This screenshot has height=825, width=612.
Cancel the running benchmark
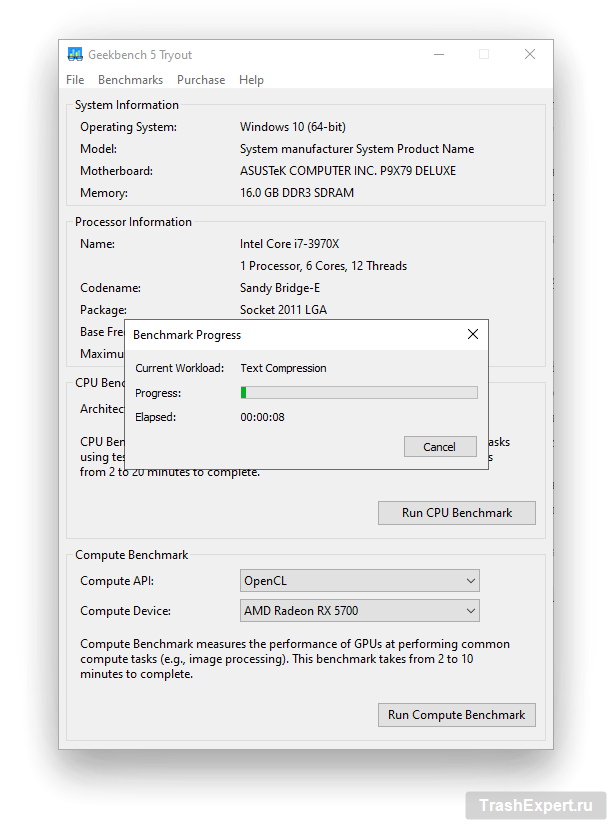[440, 447]
